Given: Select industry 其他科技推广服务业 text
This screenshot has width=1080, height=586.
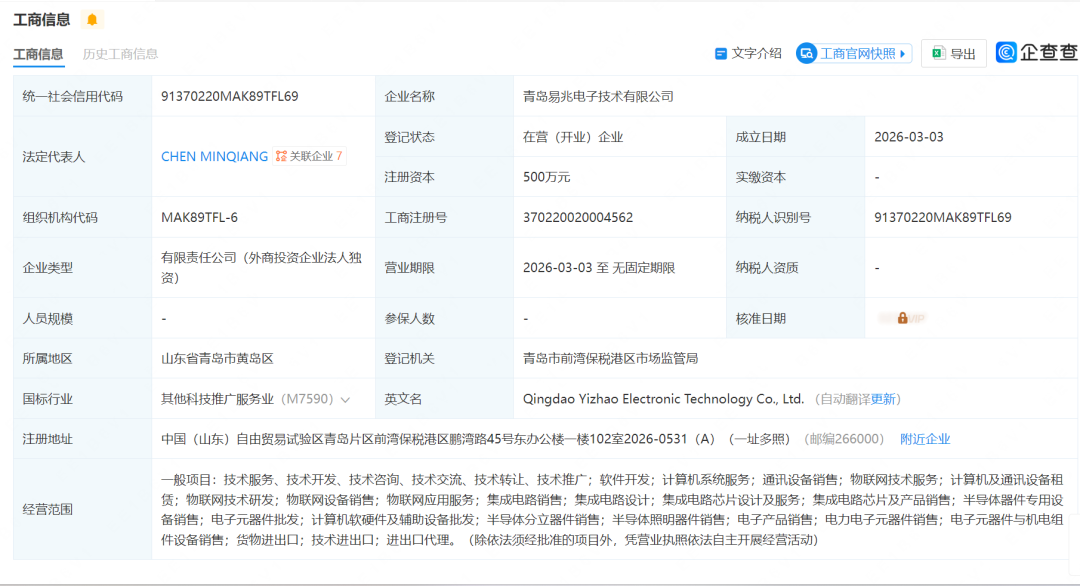Looking at the screenshot, I should pos(218,399).
